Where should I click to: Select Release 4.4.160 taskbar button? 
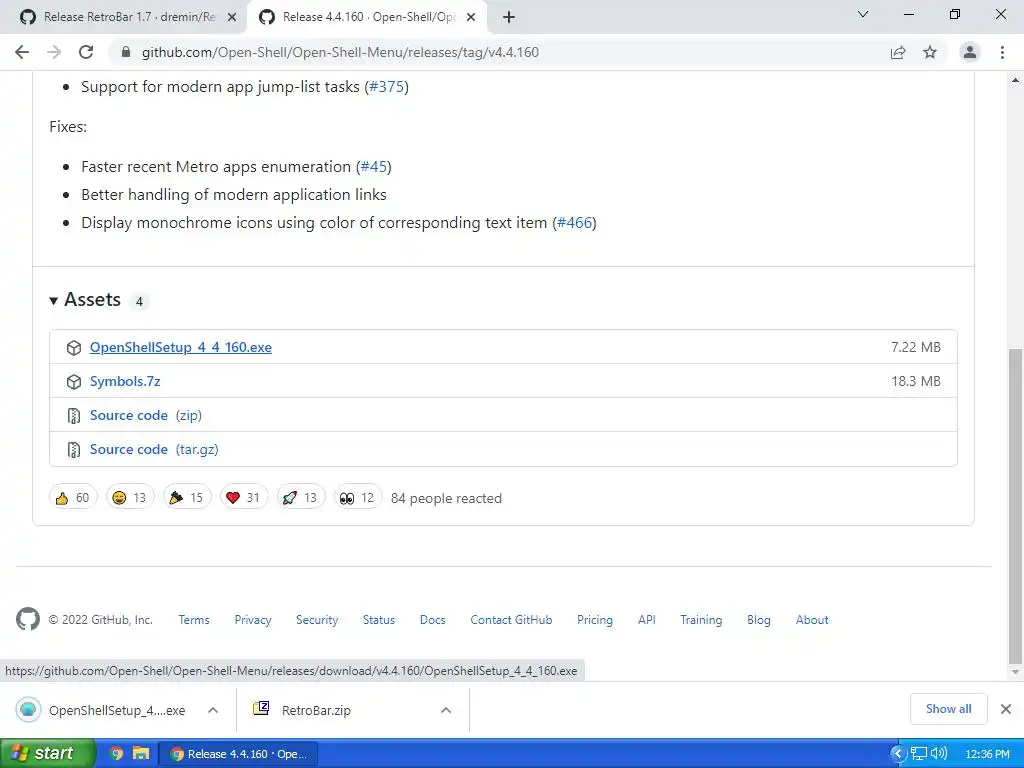click(x=238, y=754)
